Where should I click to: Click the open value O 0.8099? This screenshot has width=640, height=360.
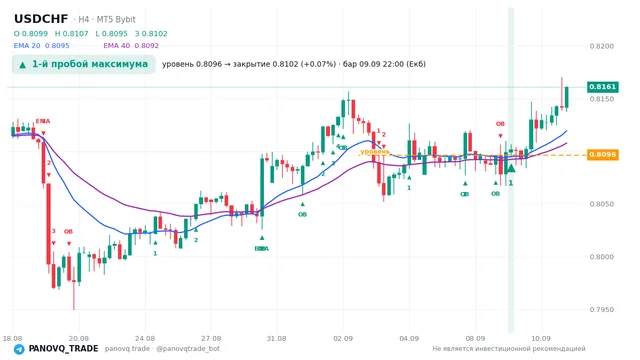tap(31, 33)
